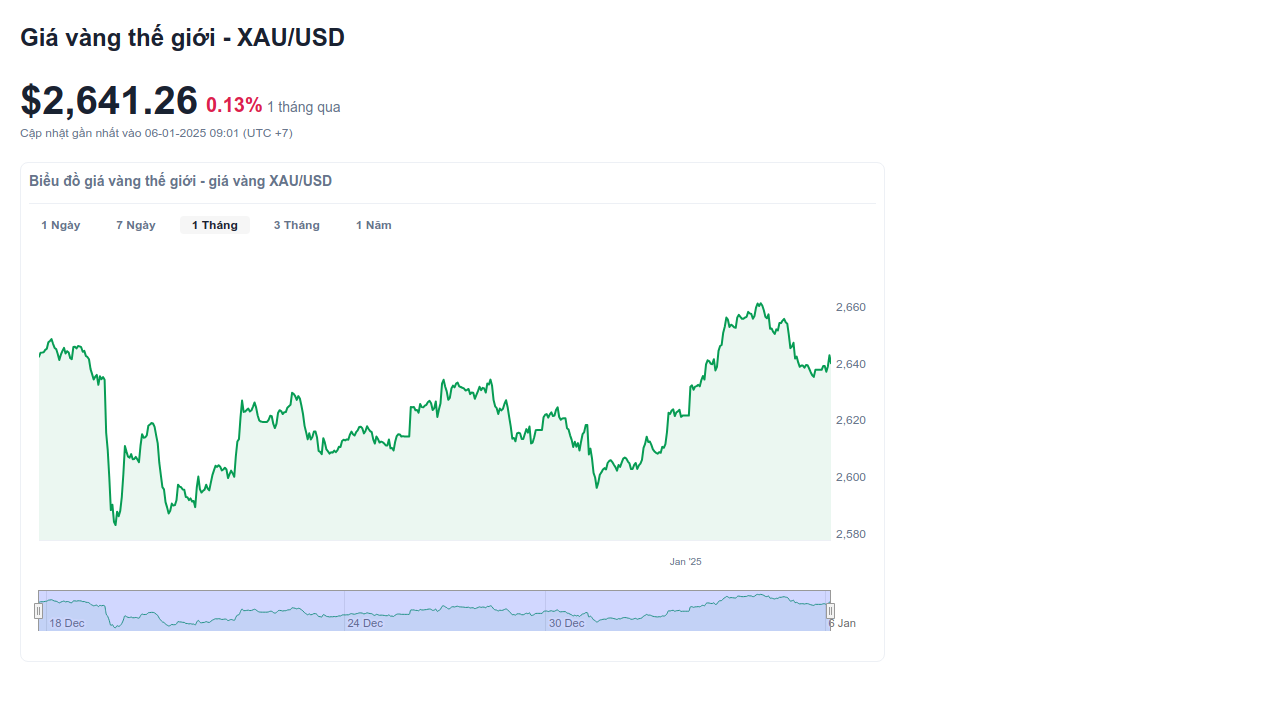Click the active "1 Tháng" range tab
1265x702 pixels.
(215, 225)
